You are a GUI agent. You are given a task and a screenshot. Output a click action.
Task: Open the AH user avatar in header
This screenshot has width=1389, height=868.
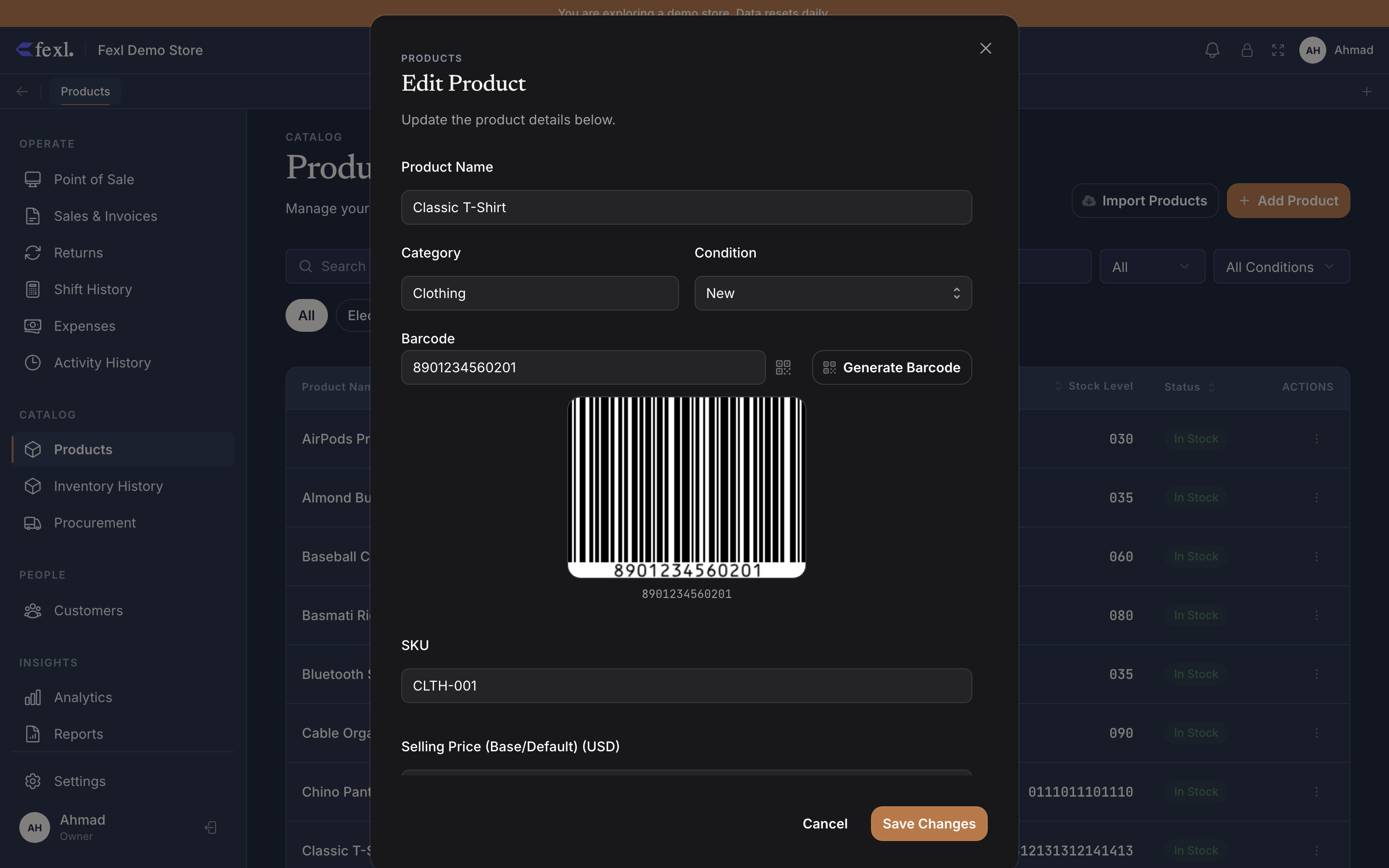coord(1313,50)
